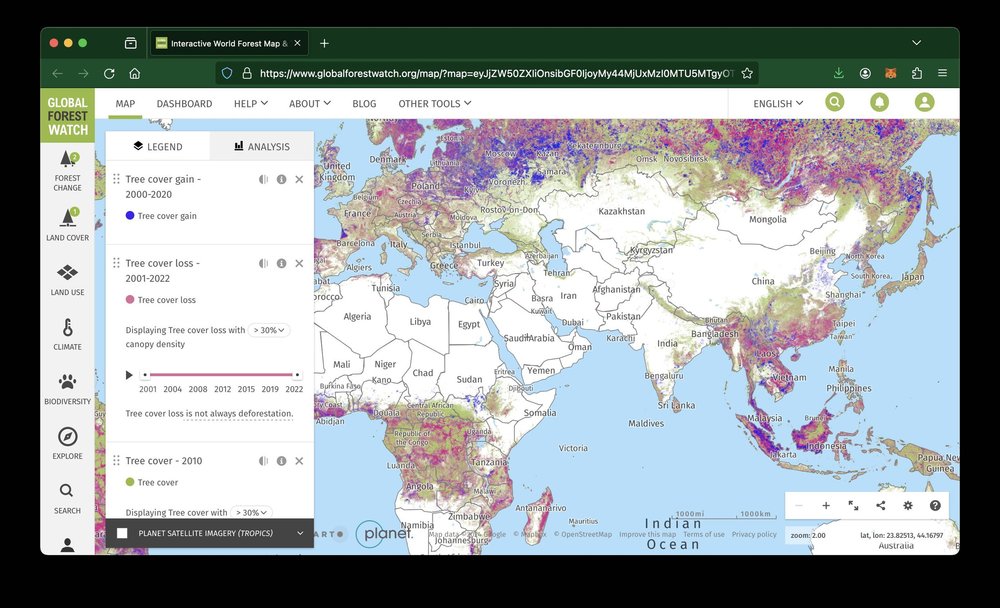Open the browser tab list chevron
Screen dimensions: 1000x608
tap(916, 43)
